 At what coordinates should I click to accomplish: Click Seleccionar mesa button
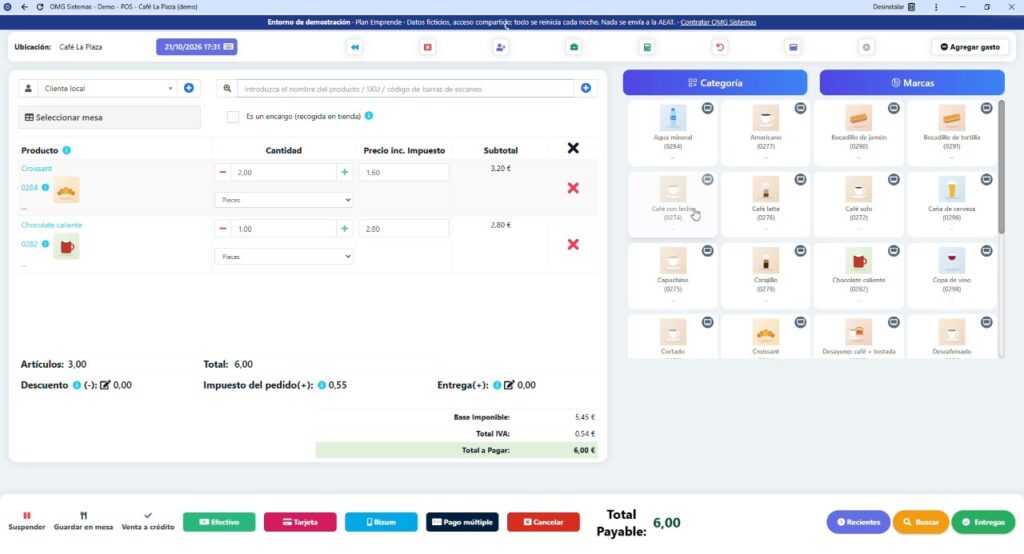(109, 118)
